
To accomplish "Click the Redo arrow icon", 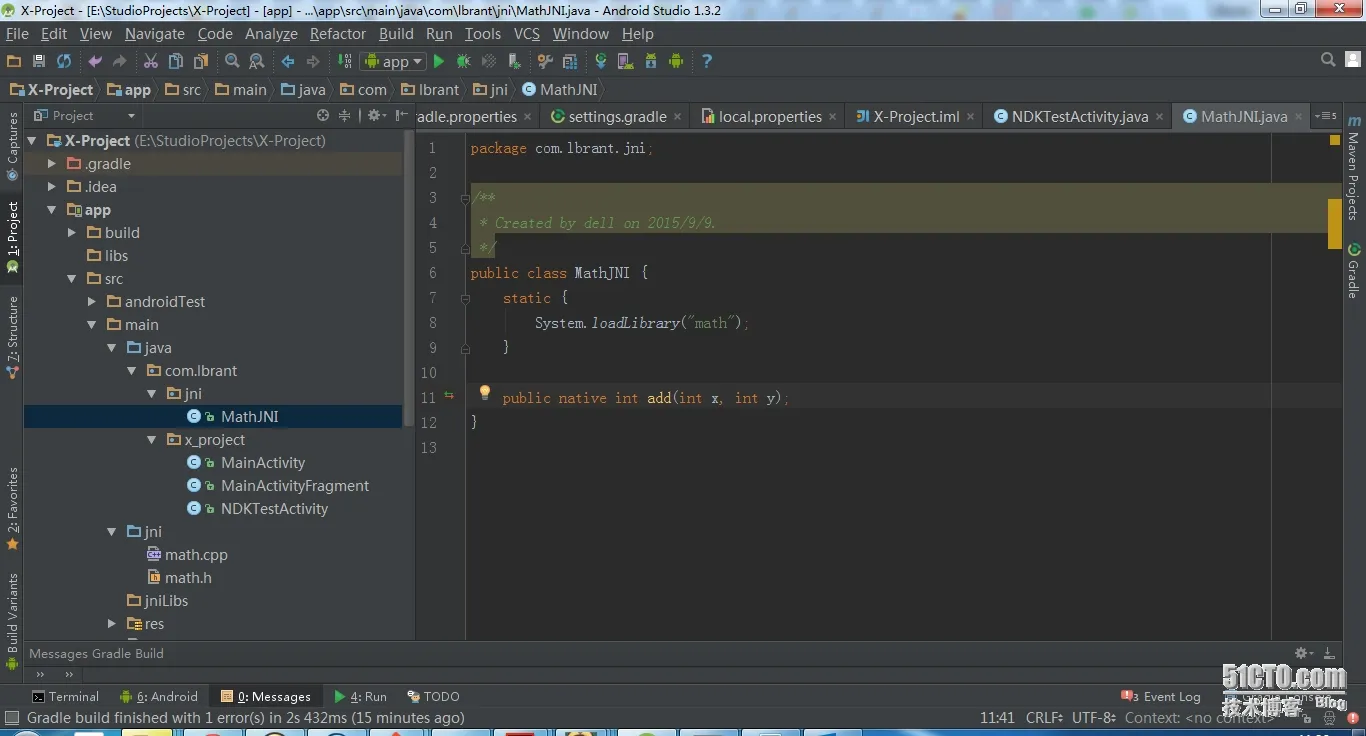I will point(120,61).
